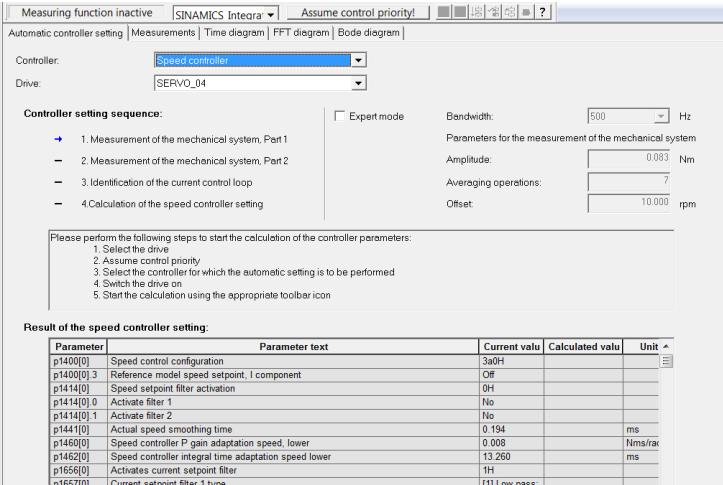Open the FFT diagram tab

(x=301, y=33)
